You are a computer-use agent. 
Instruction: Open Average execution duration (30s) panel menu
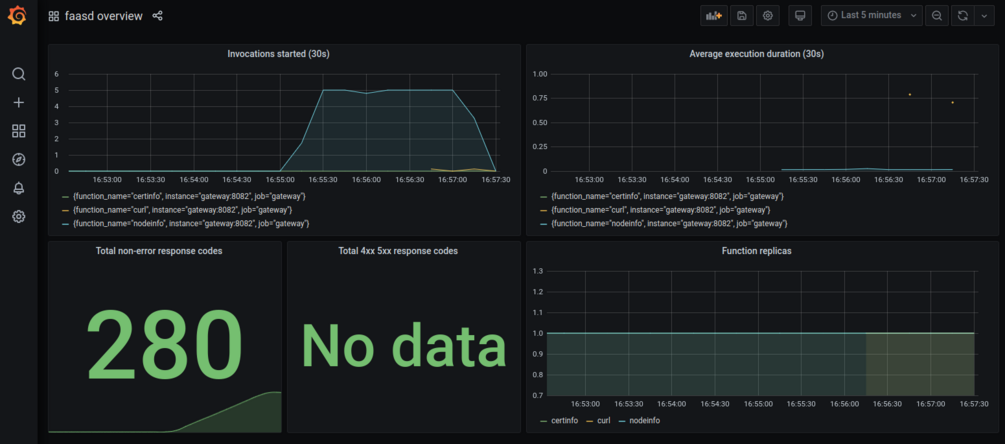click(x=756, y=54)
